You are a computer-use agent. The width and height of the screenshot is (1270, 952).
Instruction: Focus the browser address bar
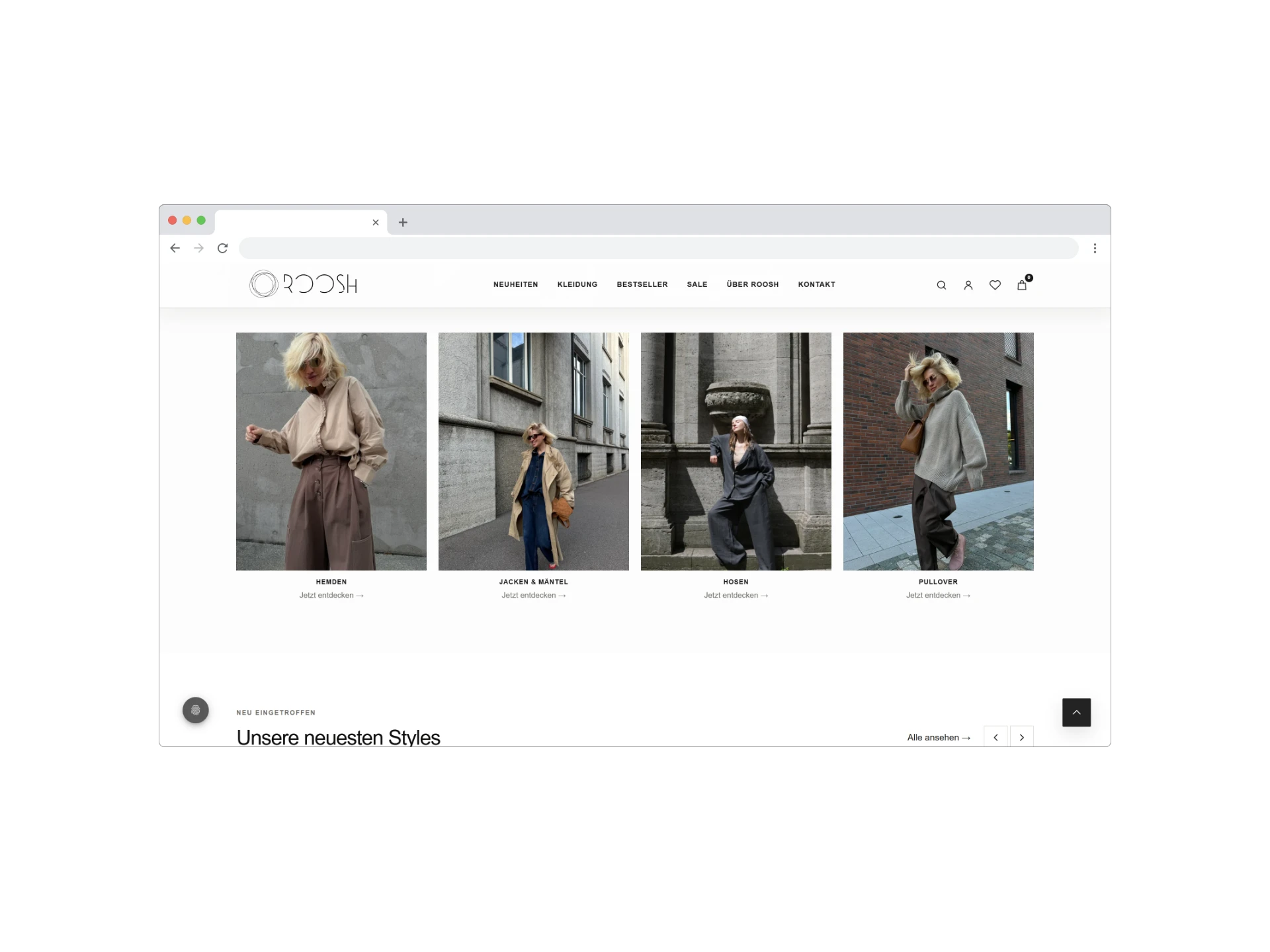point(658,248)
